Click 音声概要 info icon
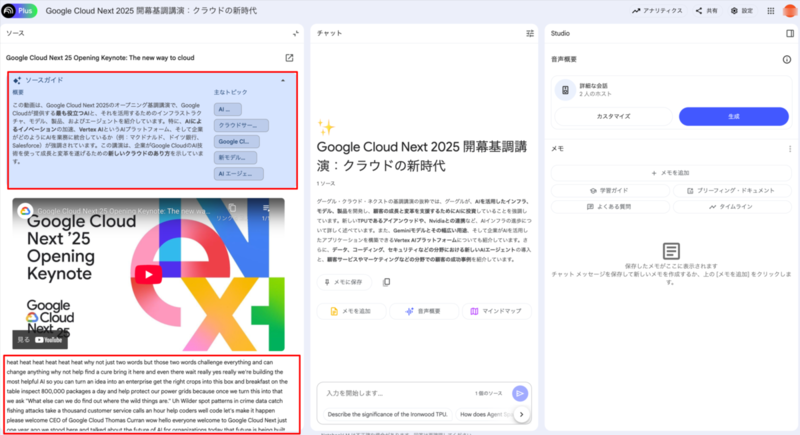The height and width of the screenshot is (435, 800). point(787,60)
